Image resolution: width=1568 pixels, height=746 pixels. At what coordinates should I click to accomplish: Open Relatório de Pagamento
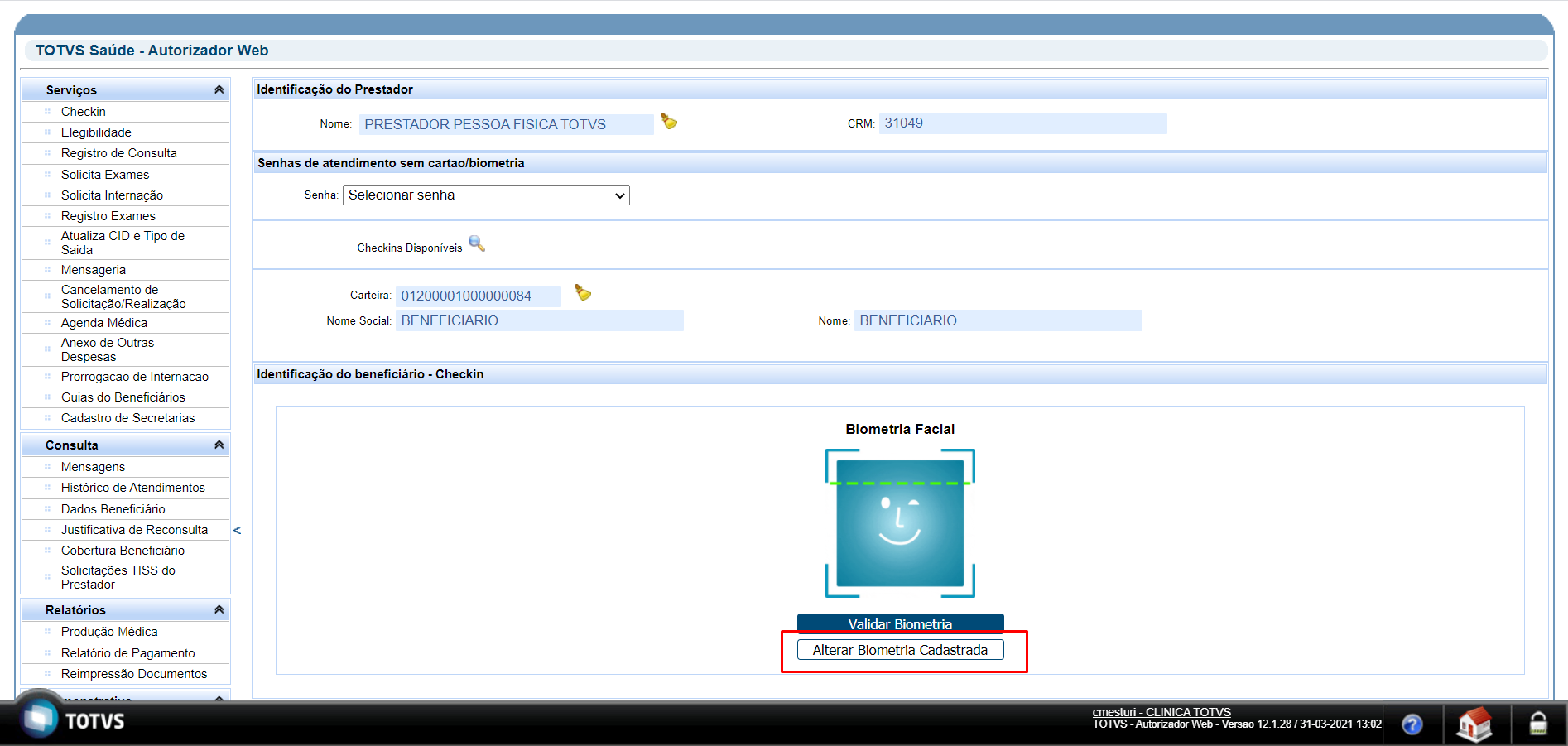pyautogui.click(x=128, y=653)
